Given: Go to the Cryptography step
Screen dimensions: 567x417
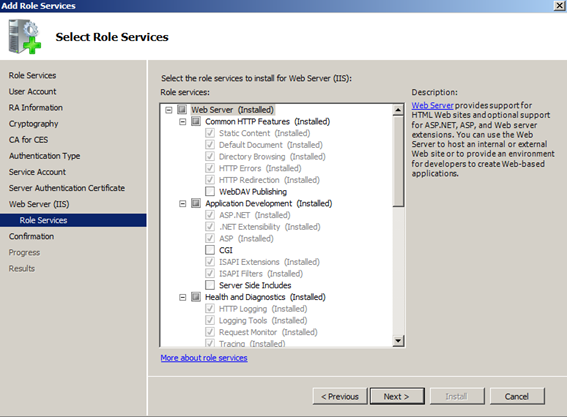Looking at the screenshot, I should (33, 124).
